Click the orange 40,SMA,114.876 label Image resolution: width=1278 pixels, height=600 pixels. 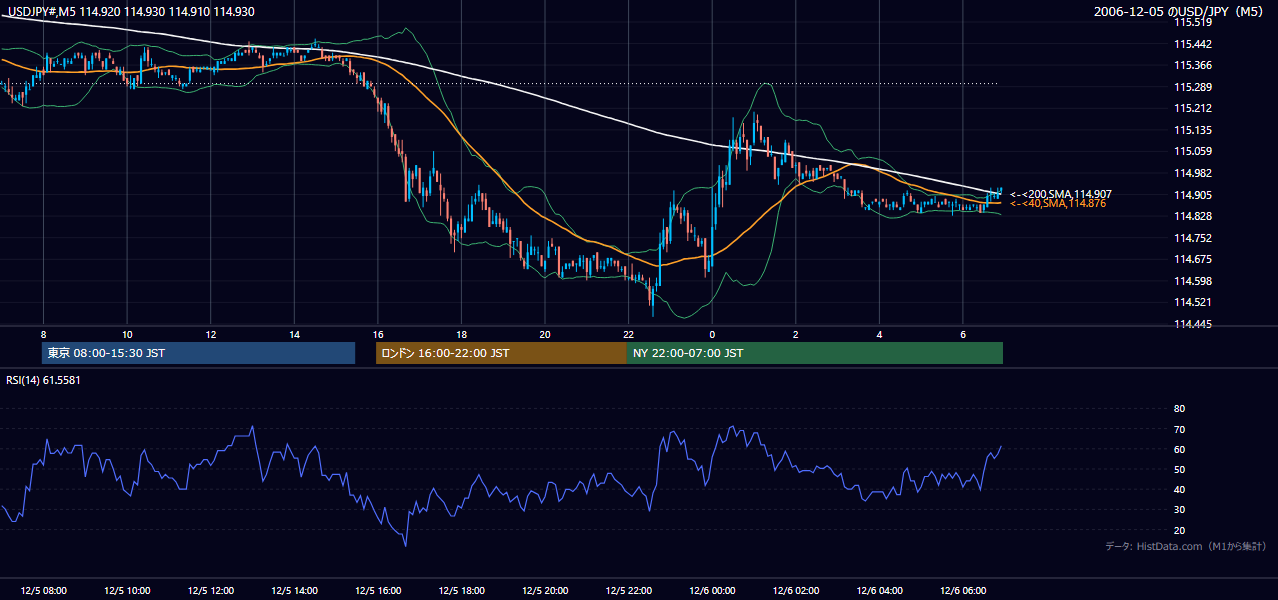click(1058, 204)
